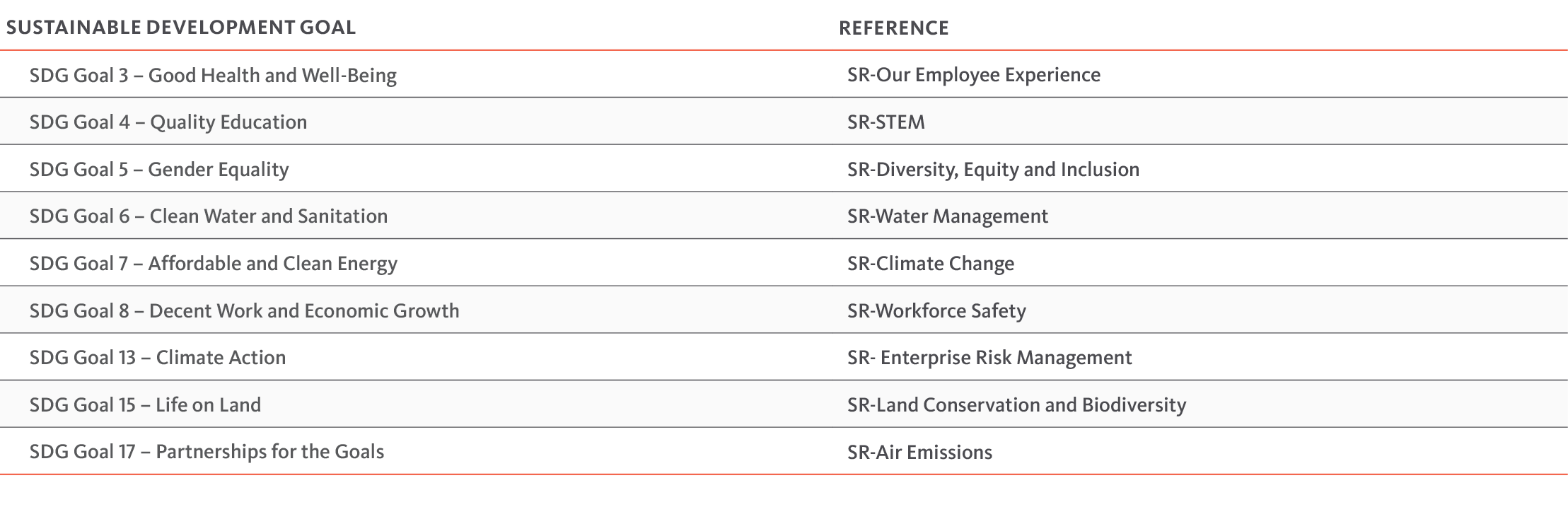Click SDG Goal 6 Clean Water and Sanitation
The width and height of the screenshot is (1568, 507).
click(209, 216)
